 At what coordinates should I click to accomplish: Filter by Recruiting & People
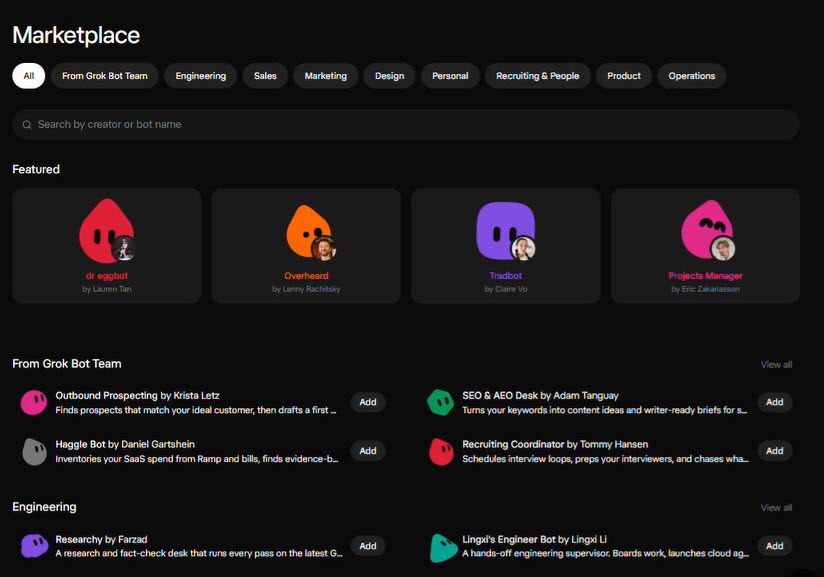538,76
